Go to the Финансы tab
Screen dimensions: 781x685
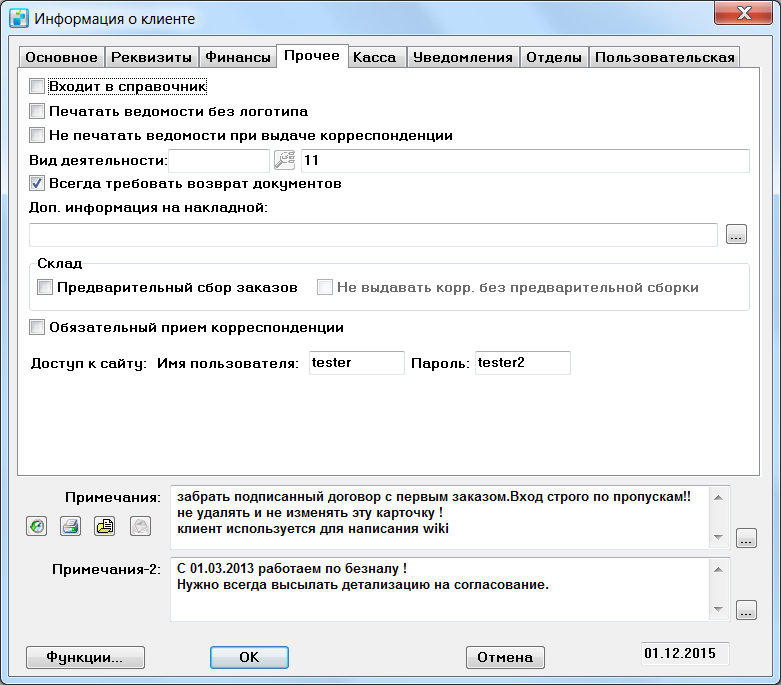point(238,57)
